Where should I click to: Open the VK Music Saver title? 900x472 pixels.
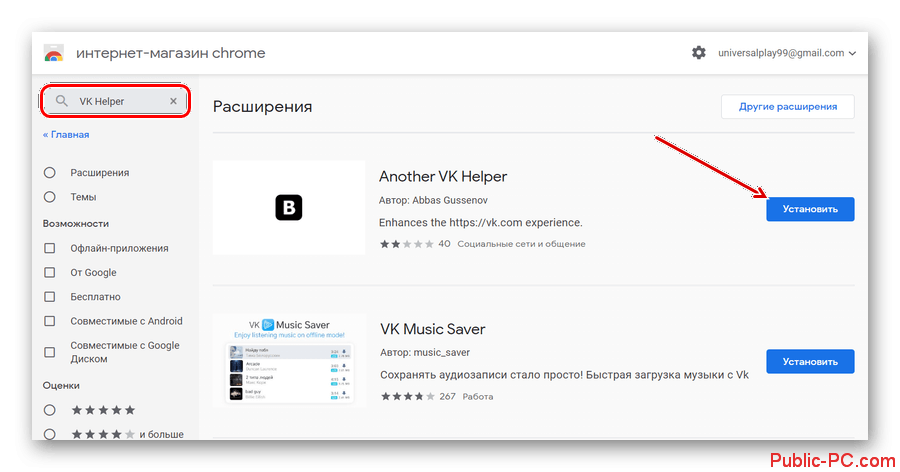point(432,329)
